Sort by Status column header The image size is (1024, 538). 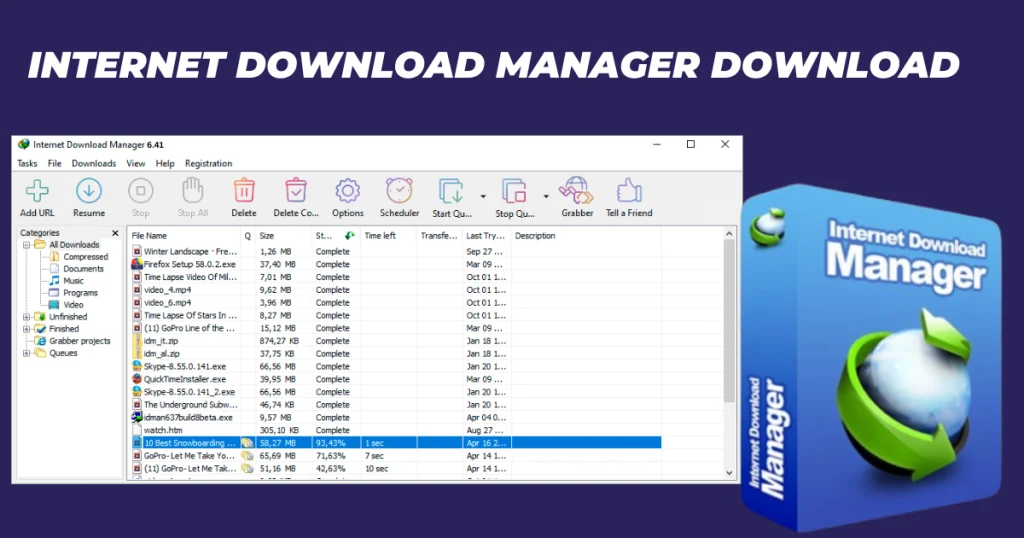(336, 236)
